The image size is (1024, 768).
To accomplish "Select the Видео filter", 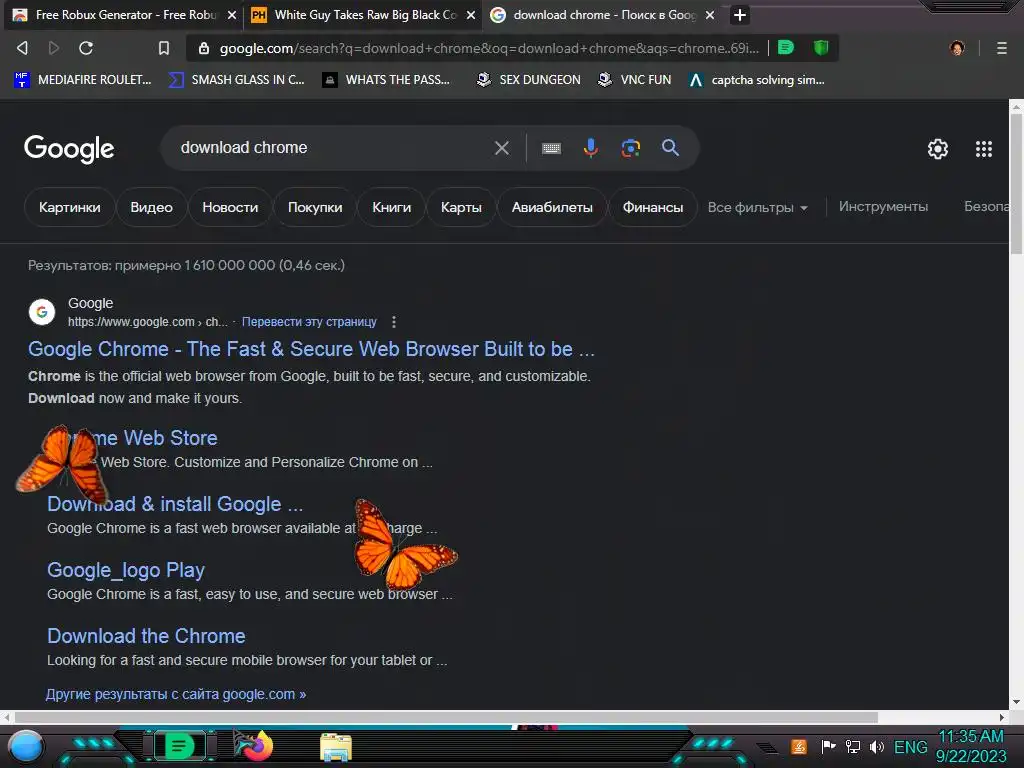I will pos(152,207).
